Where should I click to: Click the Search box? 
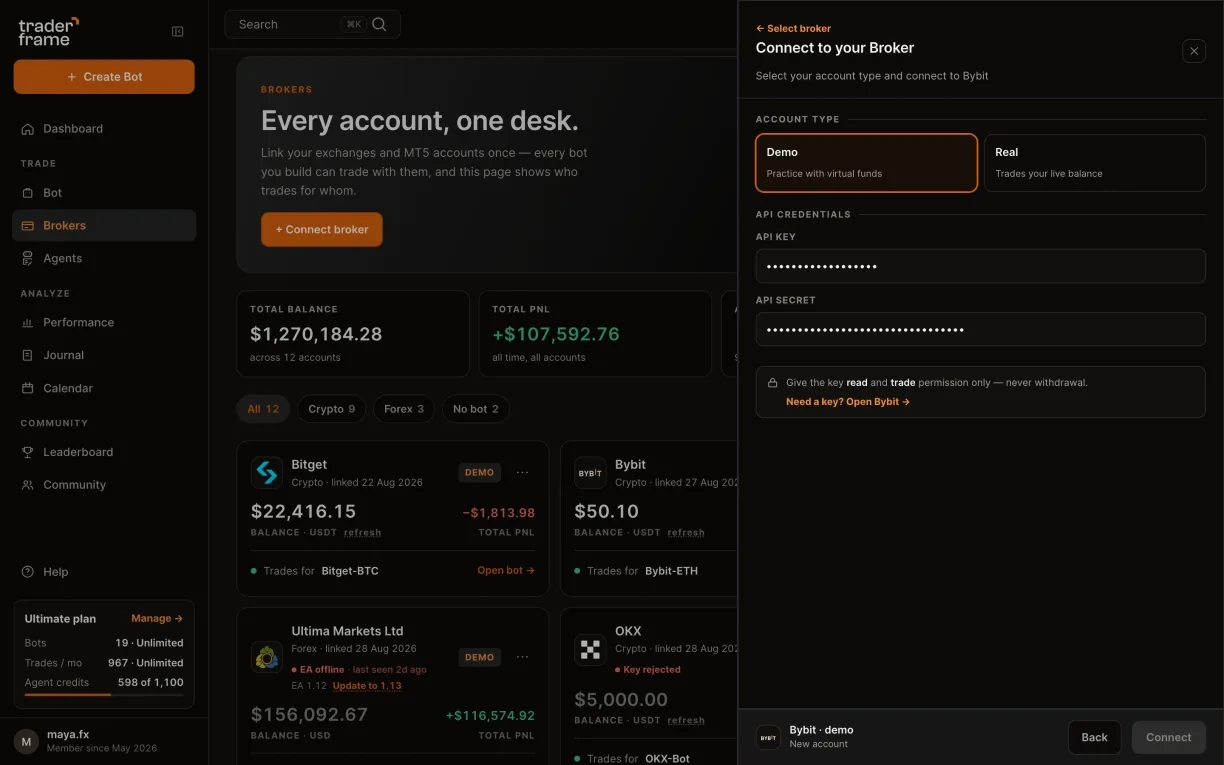313,24
